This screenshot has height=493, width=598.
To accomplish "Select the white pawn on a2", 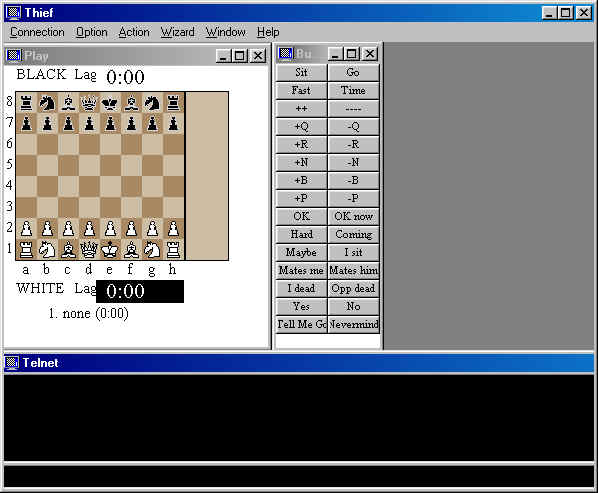I will [26, 229].
